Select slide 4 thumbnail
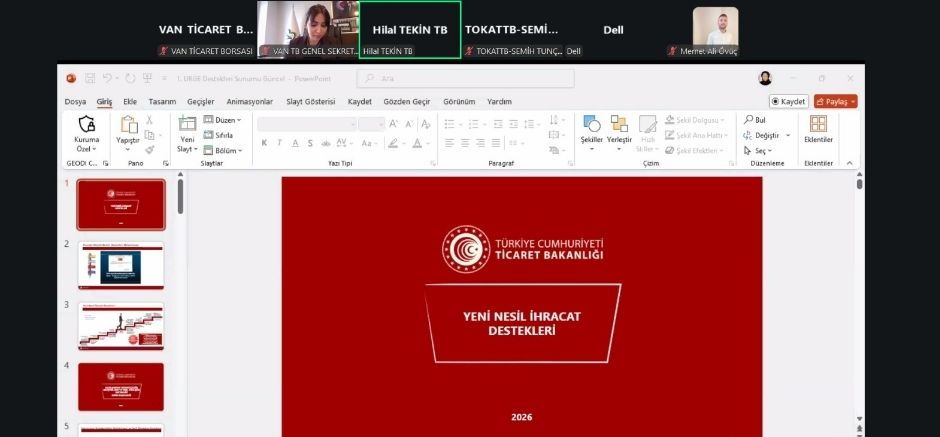940x437 pixels. pos(121,387)
